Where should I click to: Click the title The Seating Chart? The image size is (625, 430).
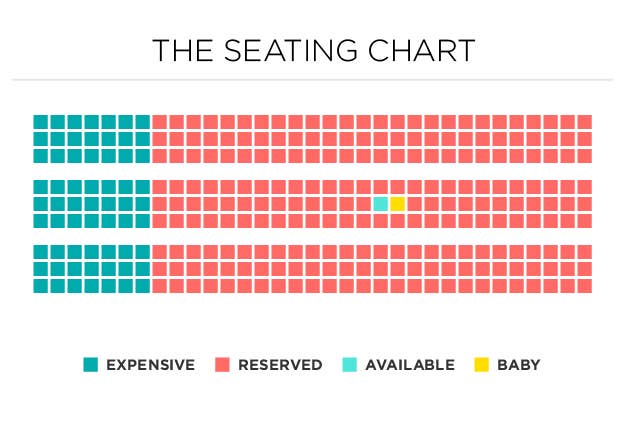click(x=314, y=51)
